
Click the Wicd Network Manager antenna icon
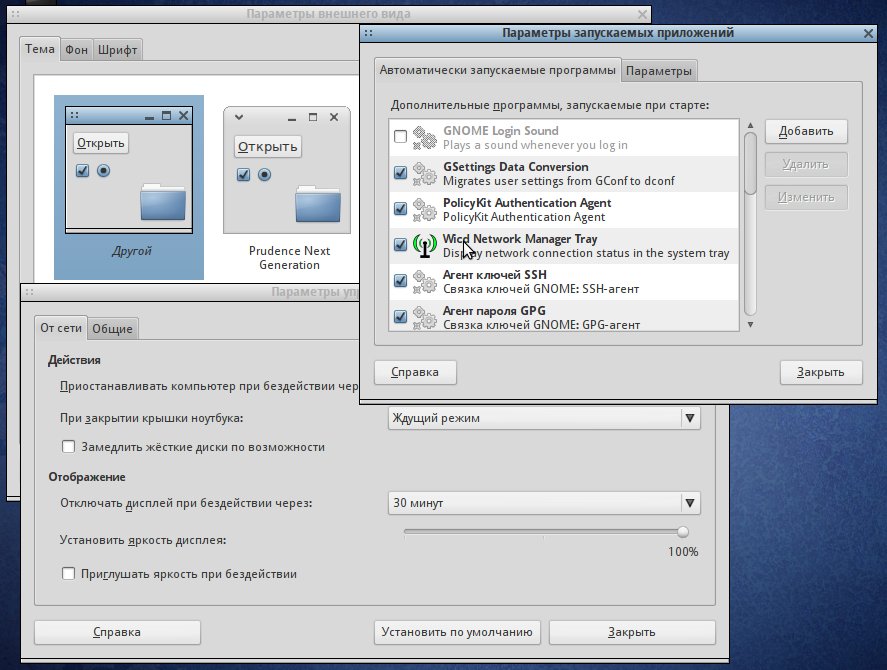[x=424, y=246]
